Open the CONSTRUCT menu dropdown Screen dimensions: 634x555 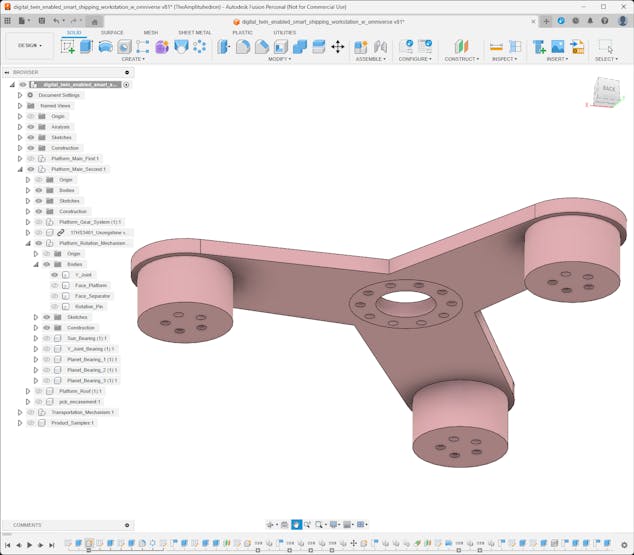[461, 59]
